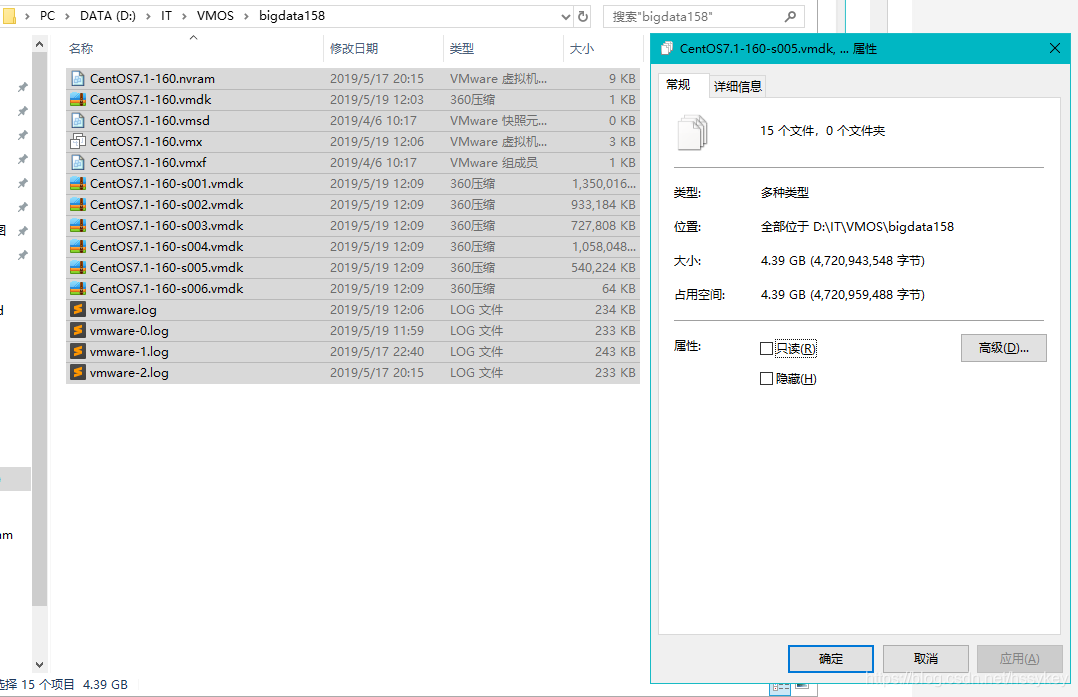Expand the chevron after IT breadcrumb
Image resolution: width=1078 pixels, height=697 pixels.
[x=184, y=16]
